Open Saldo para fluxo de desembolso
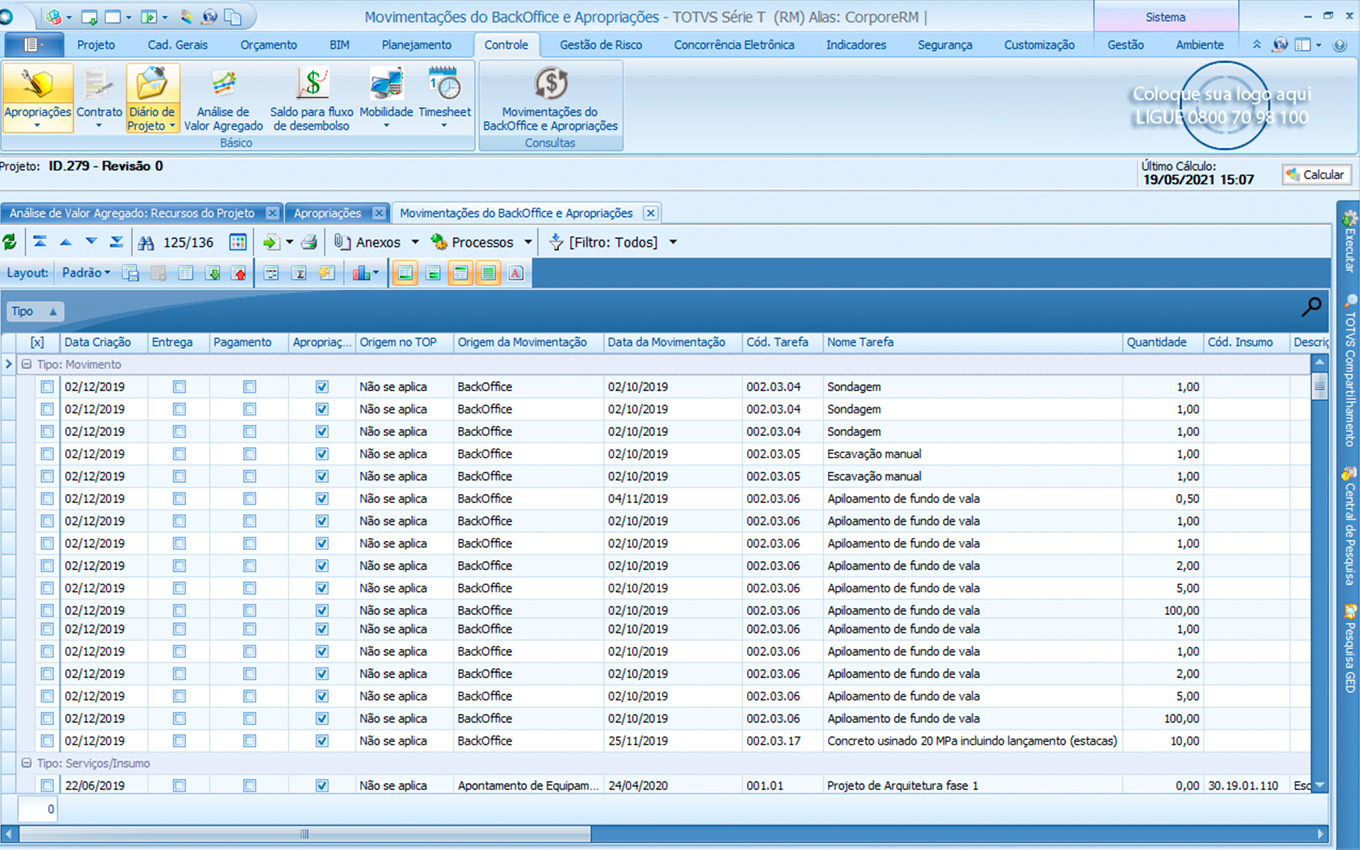1360x850 pixels. pyautogui.click(x=312, y=98)
